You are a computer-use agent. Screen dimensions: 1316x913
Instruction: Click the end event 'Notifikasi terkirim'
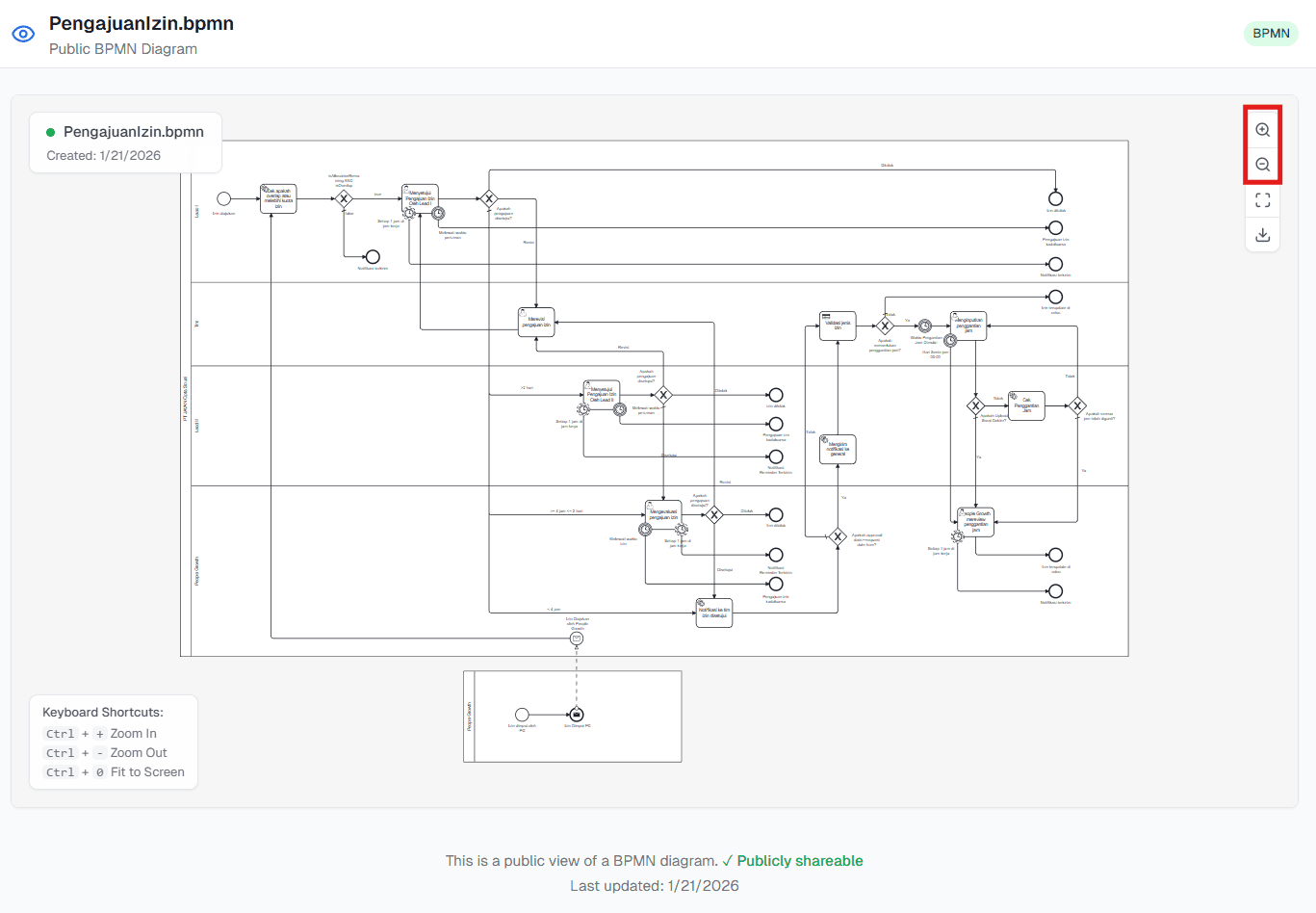pyautogui.click(x=373, y=256)
